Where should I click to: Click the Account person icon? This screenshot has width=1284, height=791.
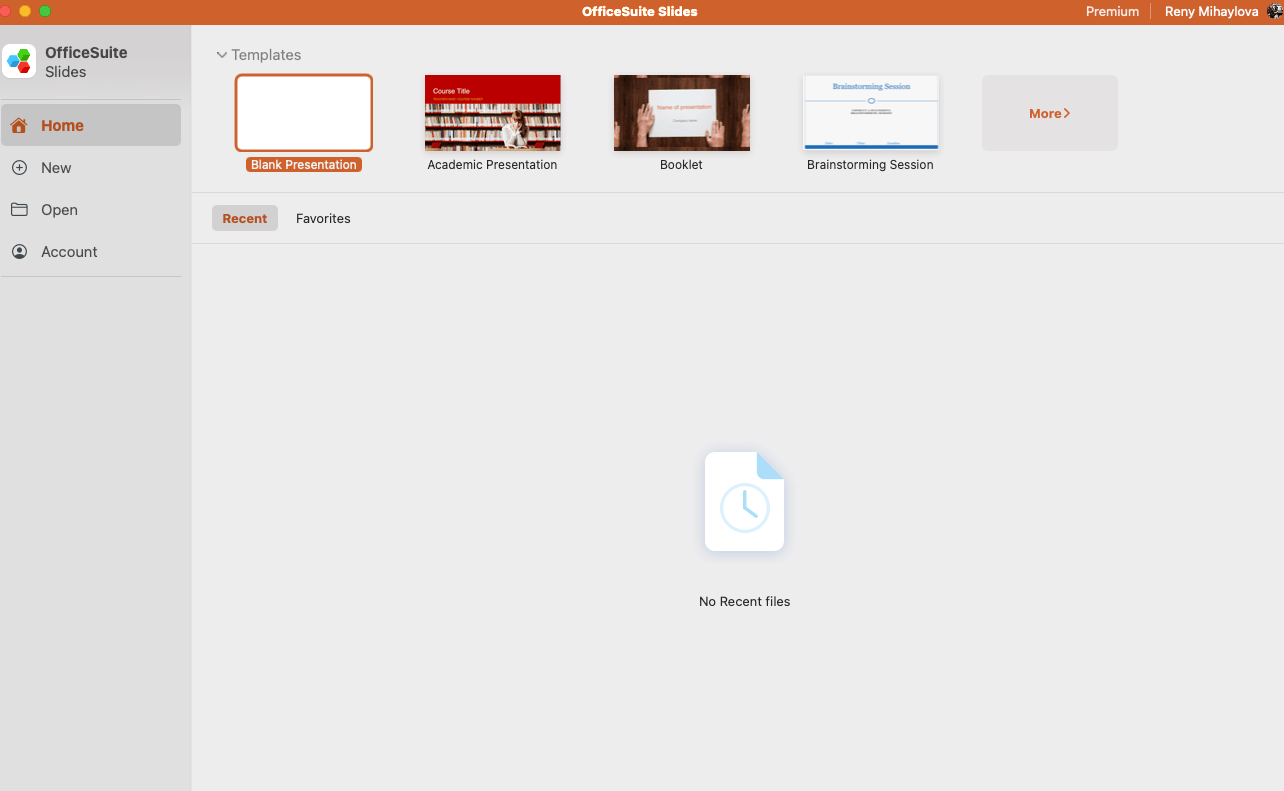[19, 252]
